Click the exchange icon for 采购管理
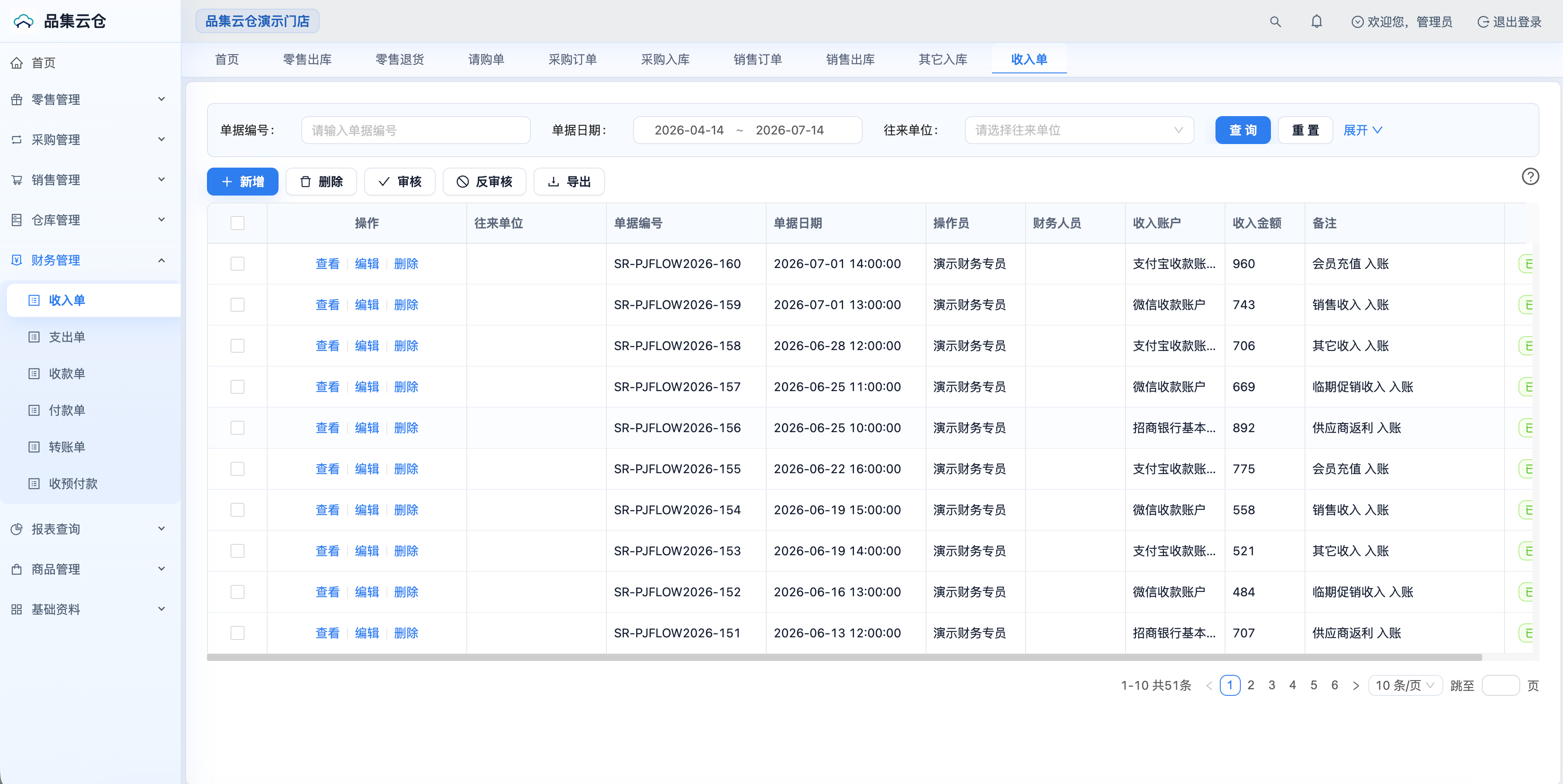Image resolution: width=1563 pixels, height=784 pixels. tap(17, 140)
